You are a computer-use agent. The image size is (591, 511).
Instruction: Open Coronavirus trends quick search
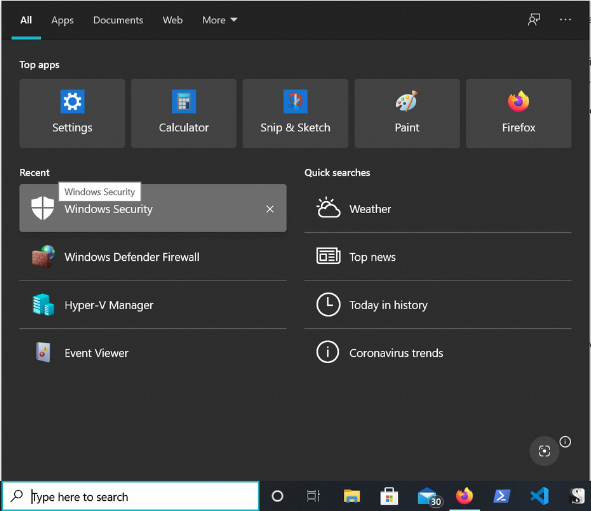coord(438,353)
